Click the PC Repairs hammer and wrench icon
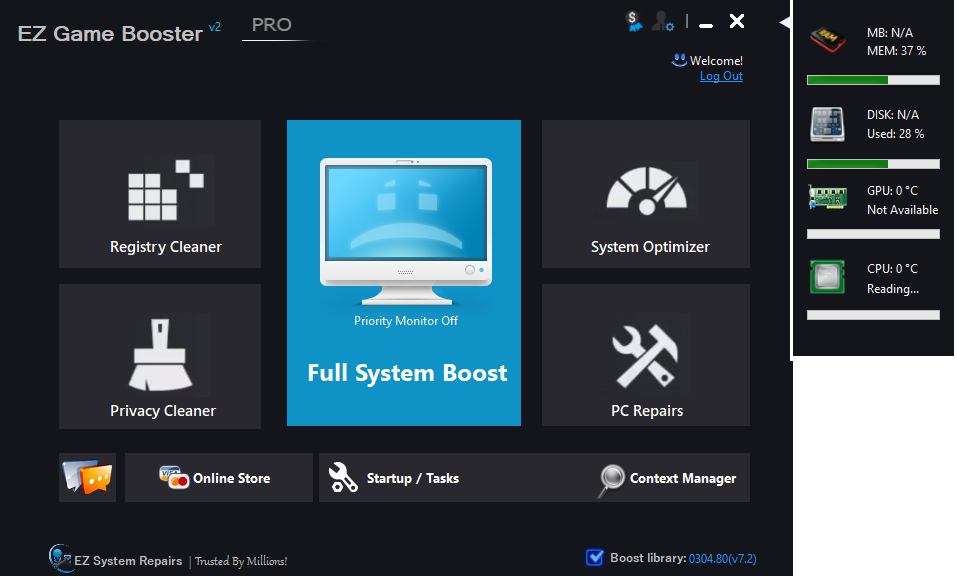 tap(645, 356)
